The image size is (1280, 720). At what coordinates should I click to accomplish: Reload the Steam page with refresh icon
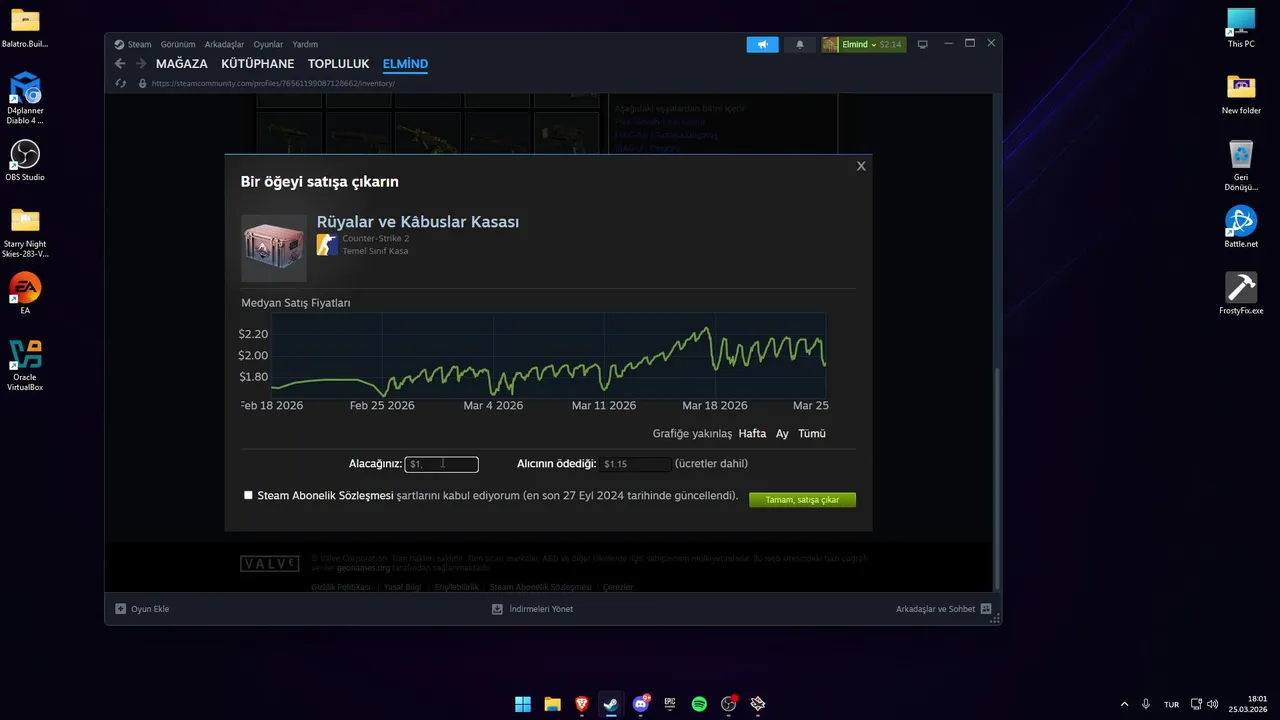click(x=120, y=84)
